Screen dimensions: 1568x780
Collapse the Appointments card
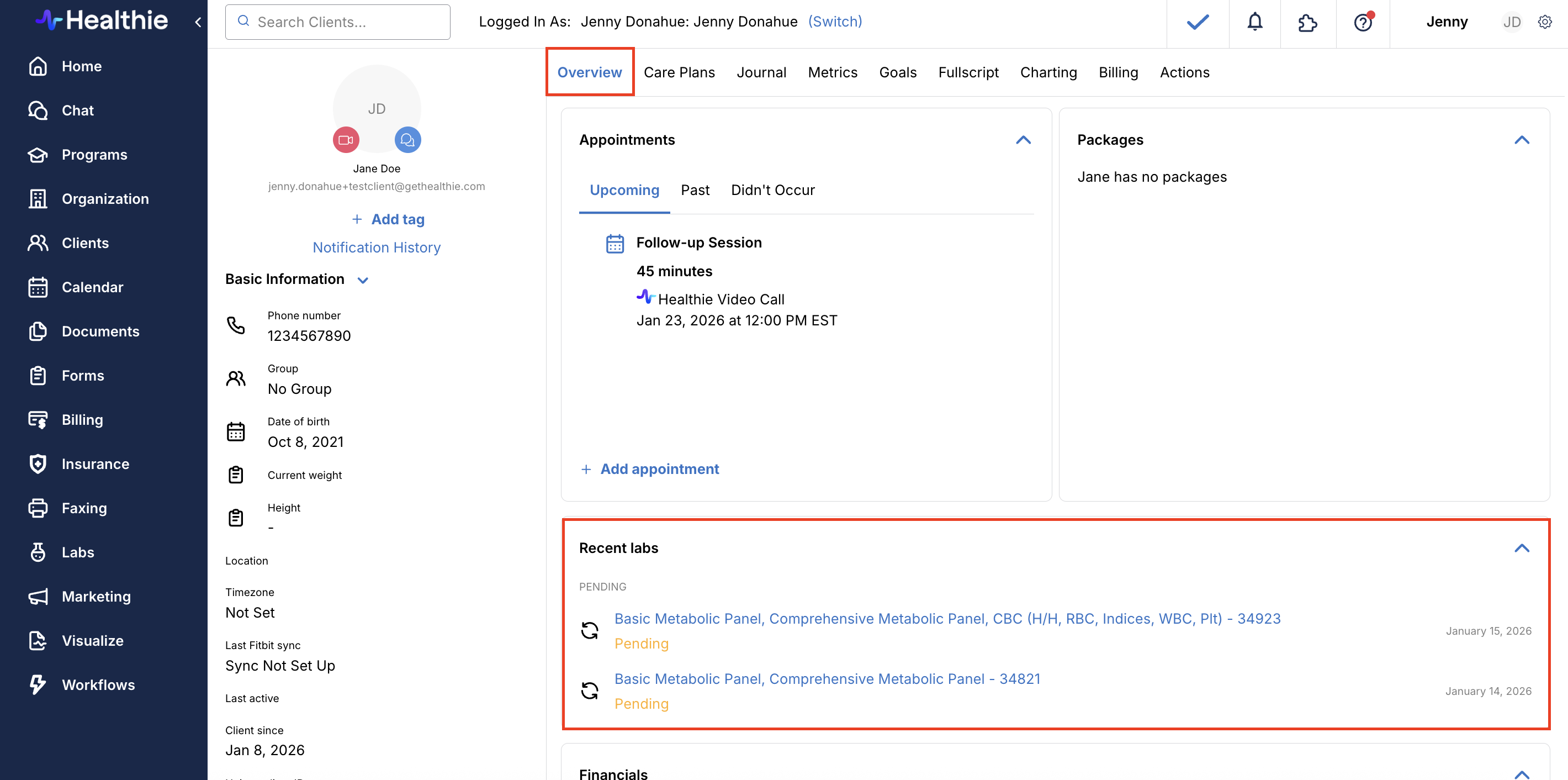(1023, 140)
